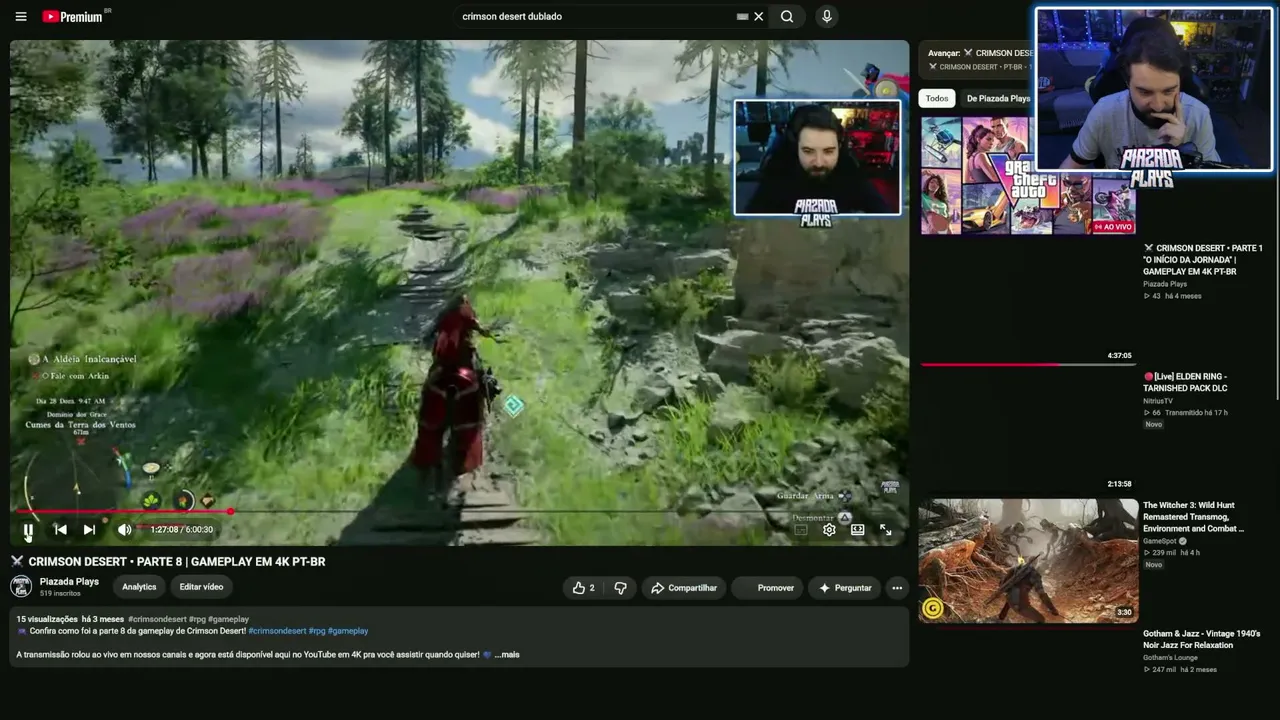Enter fullscreen mode
The height and width of the screenshot is (720, 1280).
coord(885,530)
